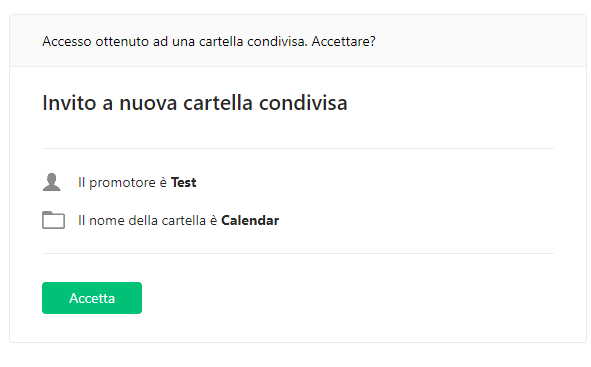Click the word 'nuova' in the heading
Screen dimensions: 591x367
click(x=148, y=104)
